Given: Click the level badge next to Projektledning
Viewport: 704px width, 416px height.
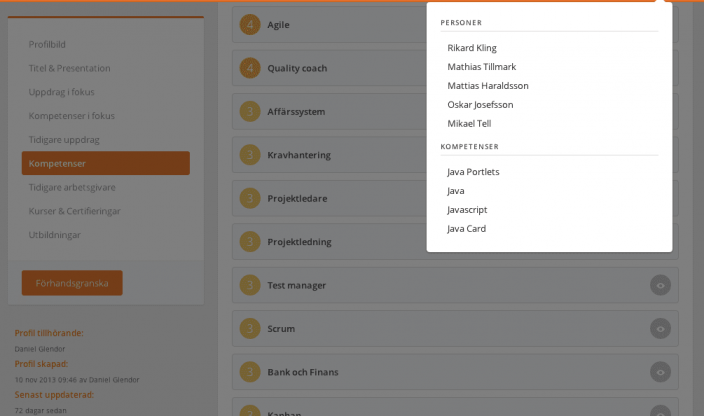Looking at the screenshot, I should click(x=250, y=242).
